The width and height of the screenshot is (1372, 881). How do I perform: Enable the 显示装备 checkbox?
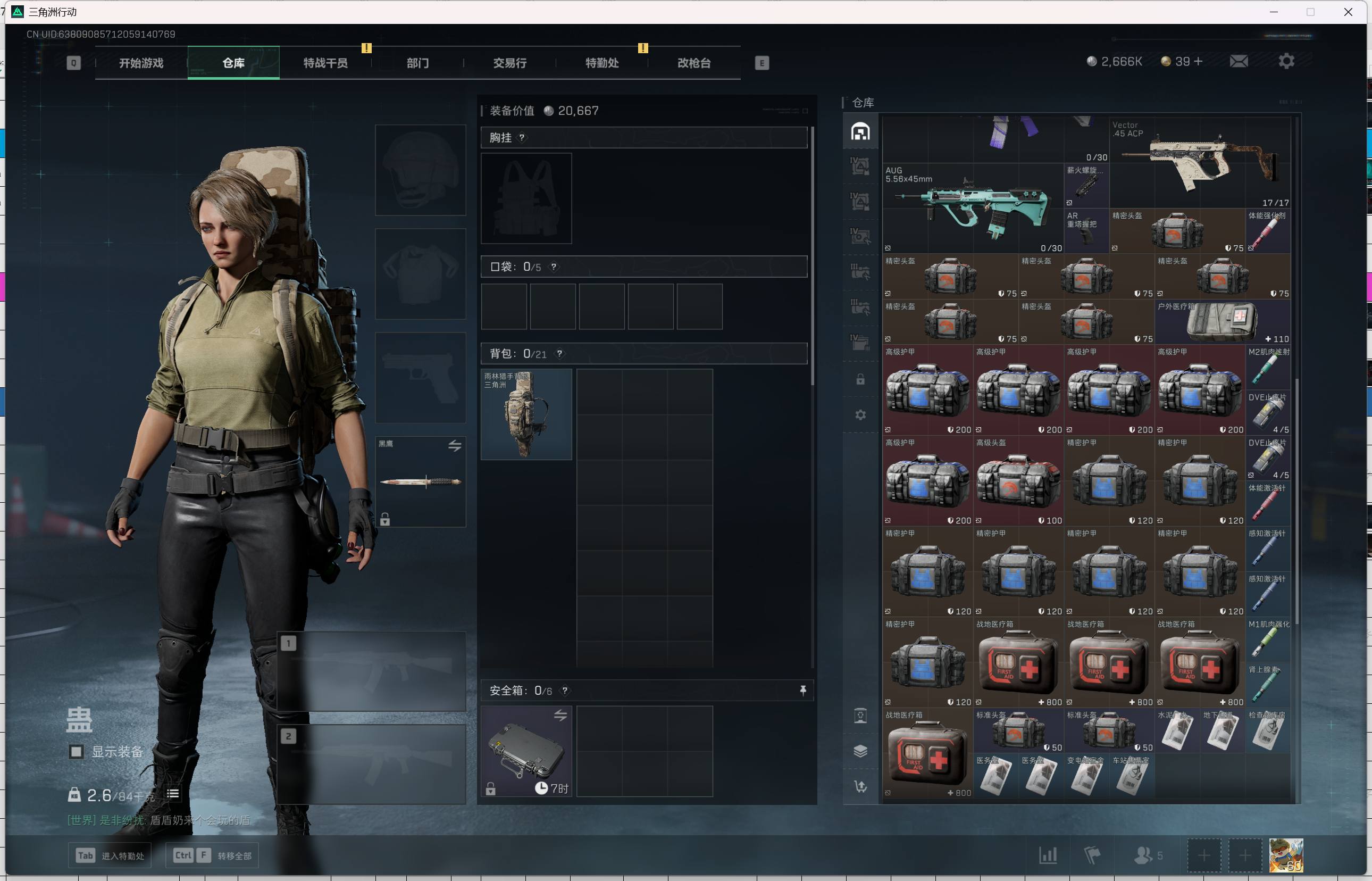[76, 751]
